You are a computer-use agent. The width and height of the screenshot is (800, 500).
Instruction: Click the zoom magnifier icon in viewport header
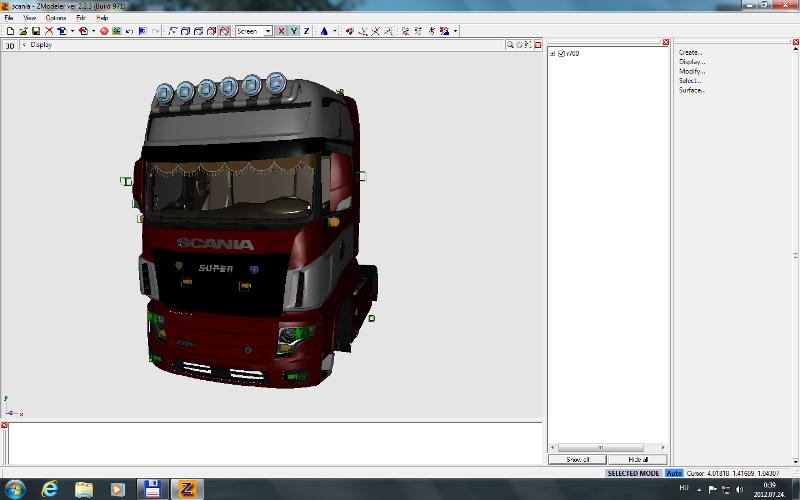509,45
